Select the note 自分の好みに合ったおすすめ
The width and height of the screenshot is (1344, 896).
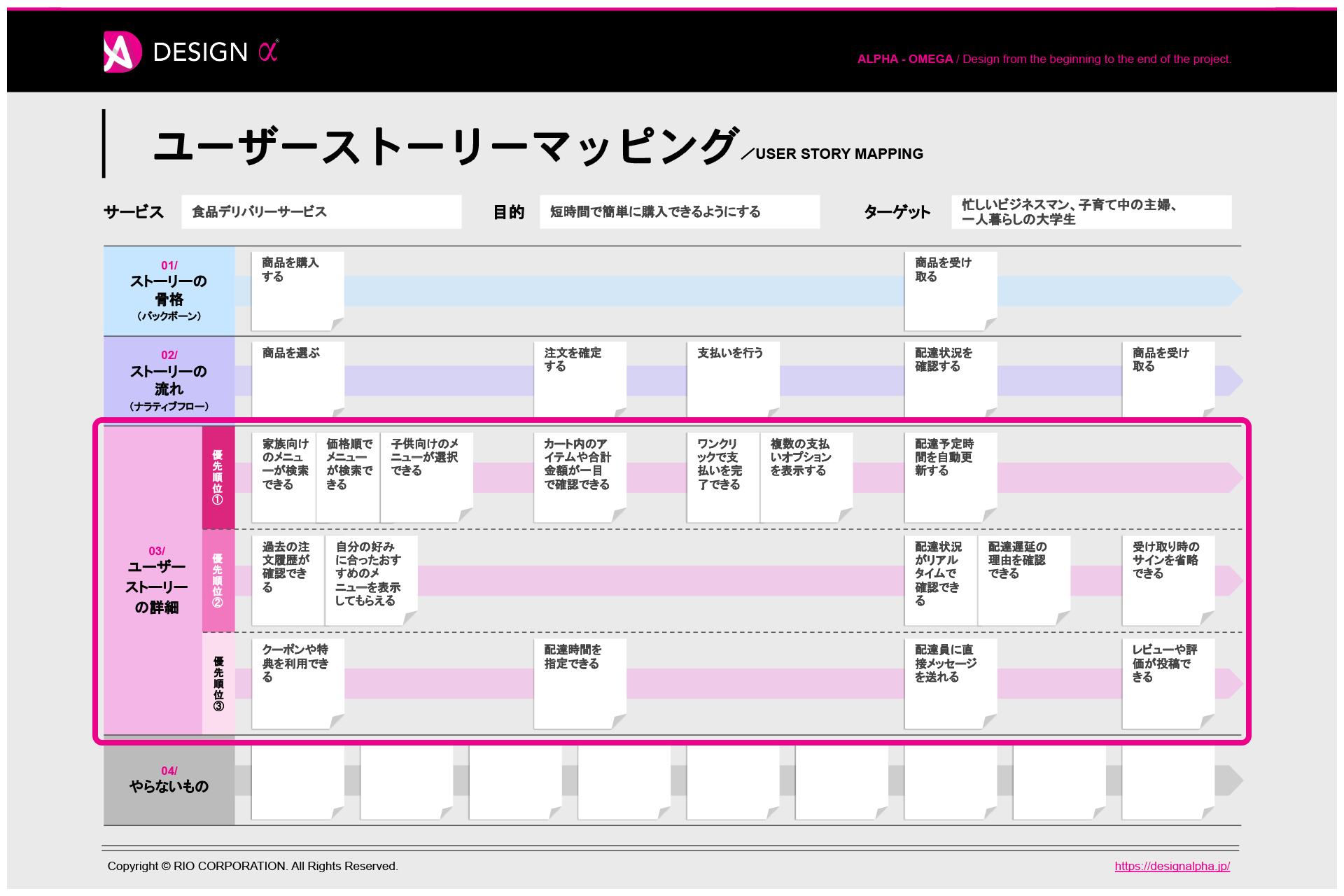click(371, 580)
